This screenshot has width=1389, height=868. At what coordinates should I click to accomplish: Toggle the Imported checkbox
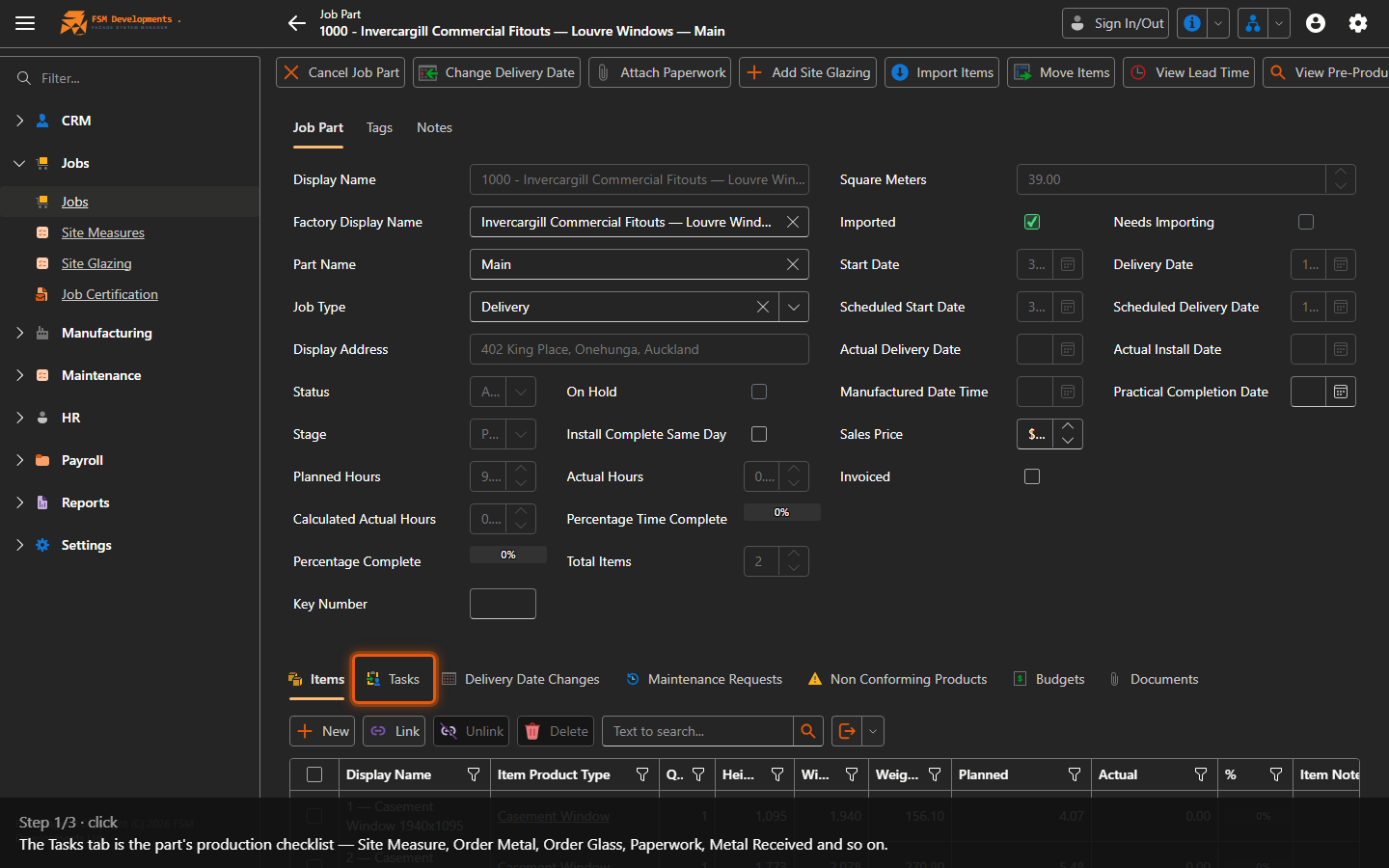(1032, 222)
